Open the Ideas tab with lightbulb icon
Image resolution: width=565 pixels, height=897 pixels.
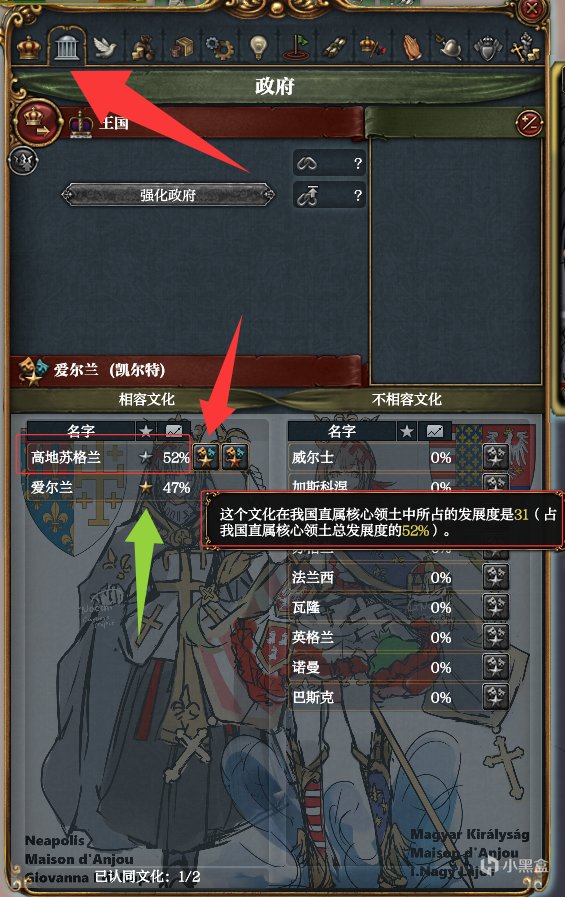click(x=258, y=48)
